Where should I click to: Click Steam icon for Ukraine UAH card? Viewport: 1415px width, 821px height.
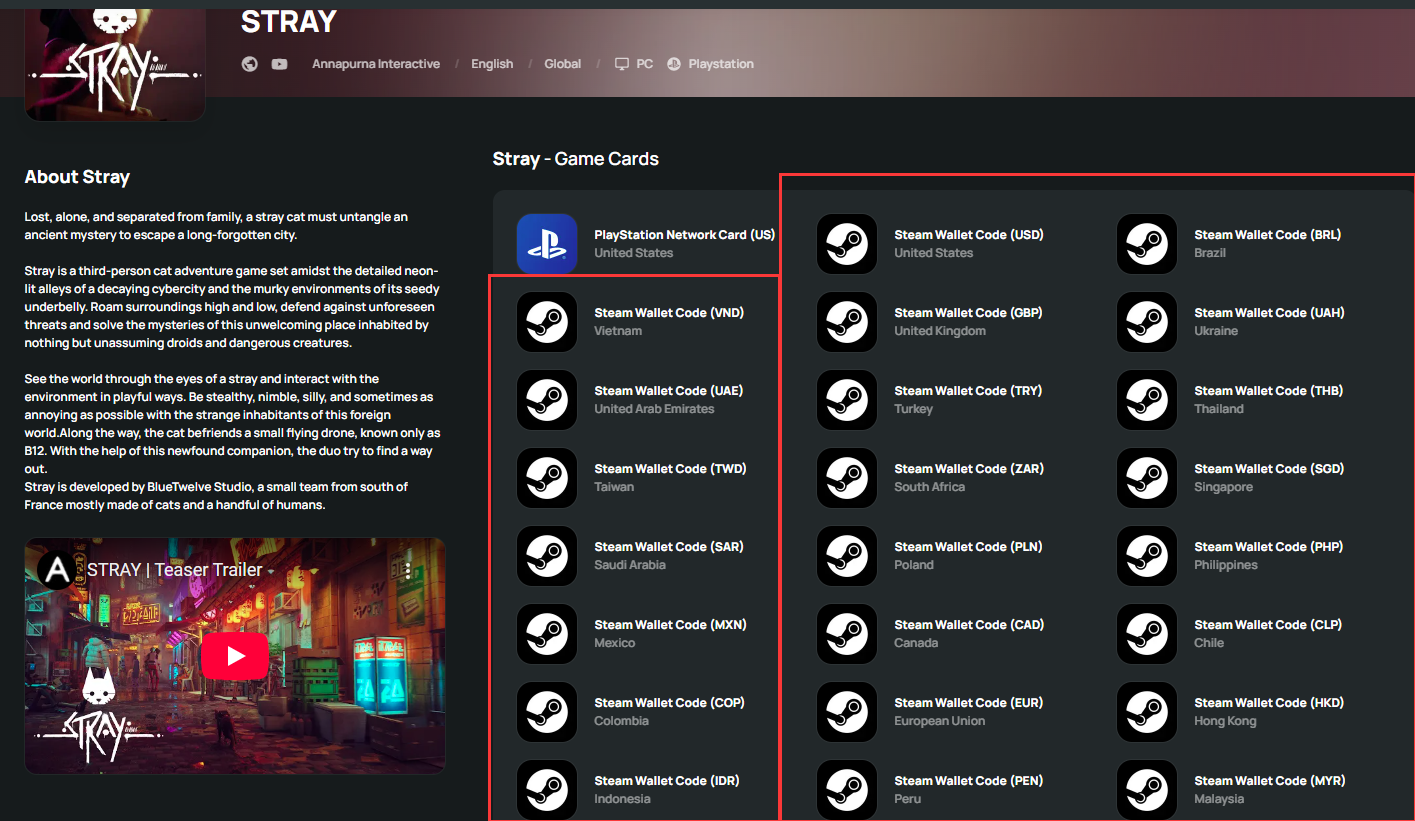tap(1147, 322)
